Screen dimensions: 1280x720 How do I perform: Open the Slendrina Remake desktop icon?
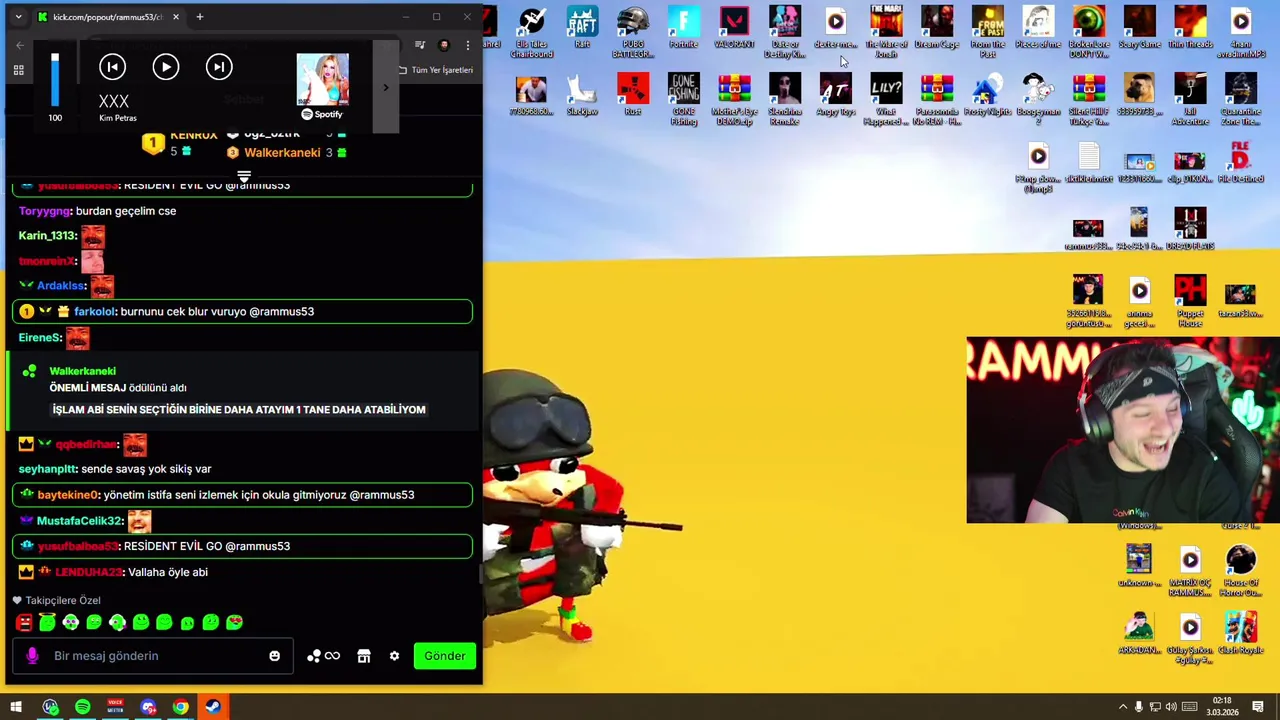(x=785, y=99)
